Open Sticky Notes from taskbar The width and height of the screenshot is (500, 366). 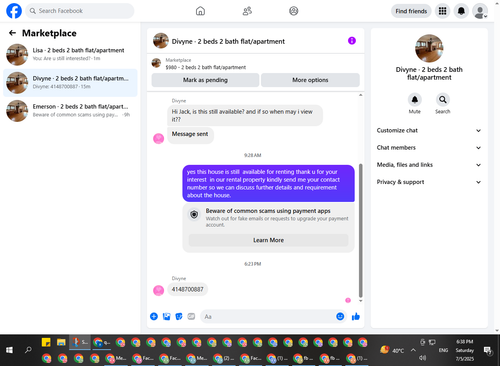[46, 342]
